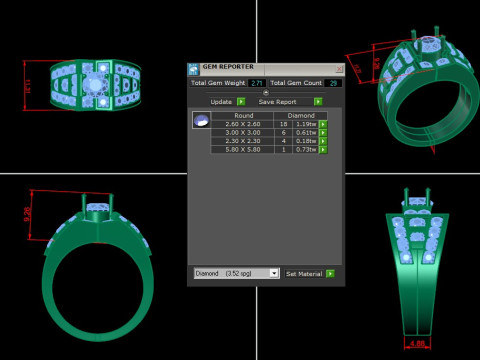Screen dimensions: 480x360
Task: Click green arrow for the 0.61tw row
Action: pyautogui.click(x=323, y=133)
